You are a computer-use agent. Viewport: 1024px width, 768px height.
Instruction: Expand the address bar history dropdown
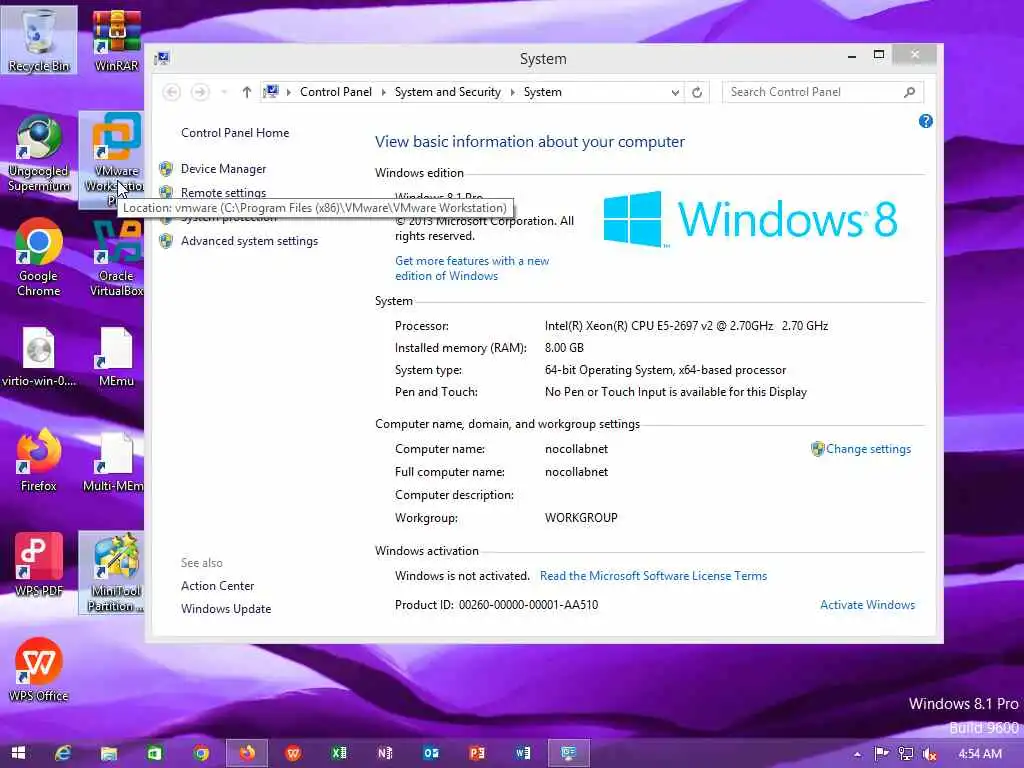[x=675, y=92]
